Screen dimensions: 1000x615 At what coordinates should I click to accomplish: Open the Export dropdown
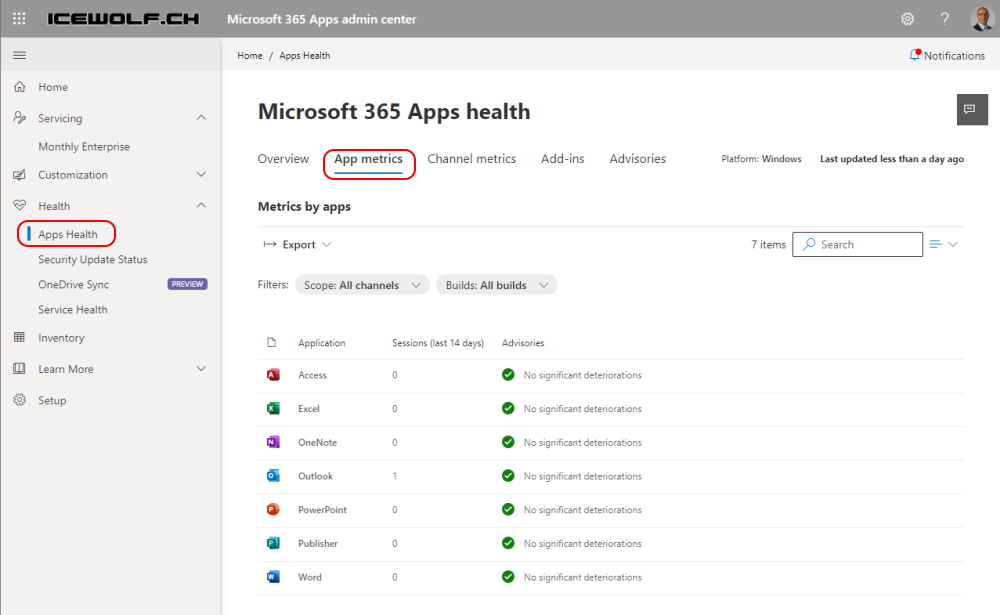[297, 244]
